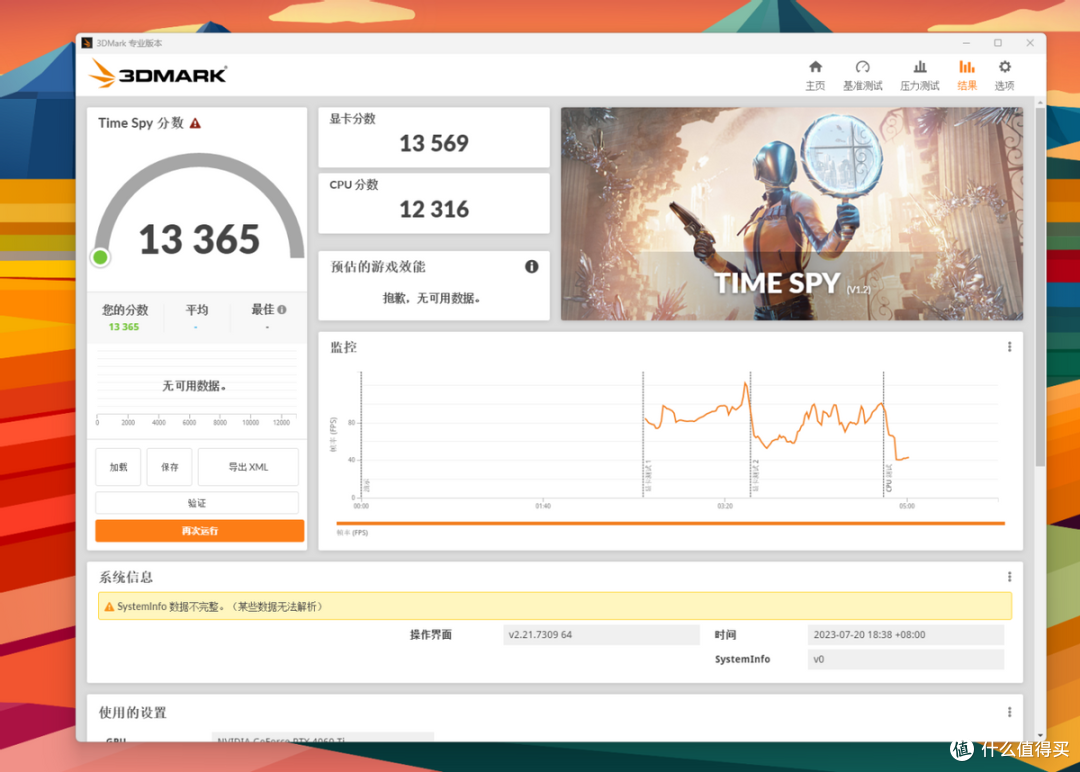This screenshot has width=1080, height=772.
Task: Click the 操作界面 version field v2.21.7309 64
Action: pos(601,635)
